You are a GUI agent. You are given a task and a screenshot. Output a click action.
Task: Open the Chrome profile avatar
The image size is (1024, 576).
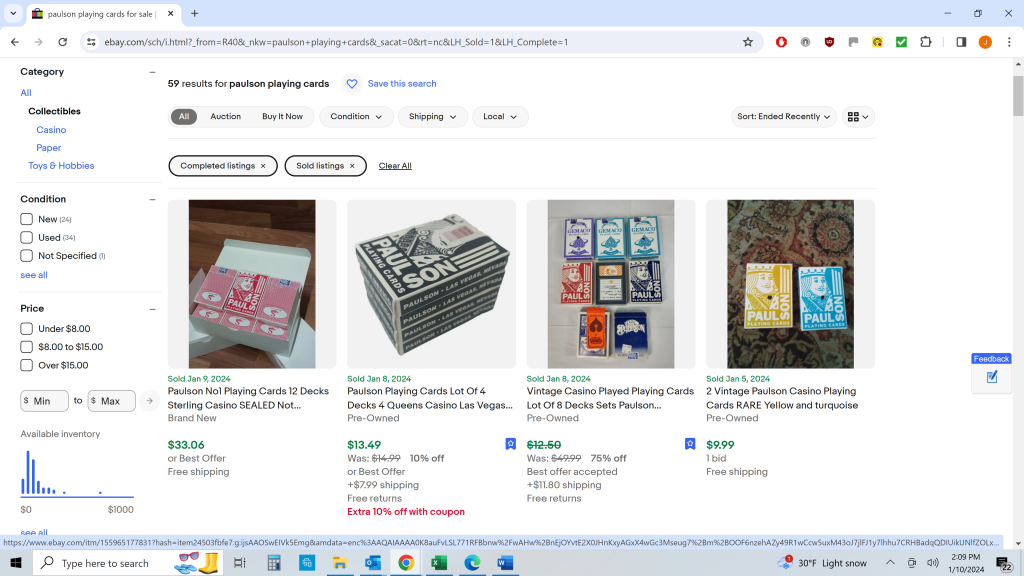(x=985, y=42)
